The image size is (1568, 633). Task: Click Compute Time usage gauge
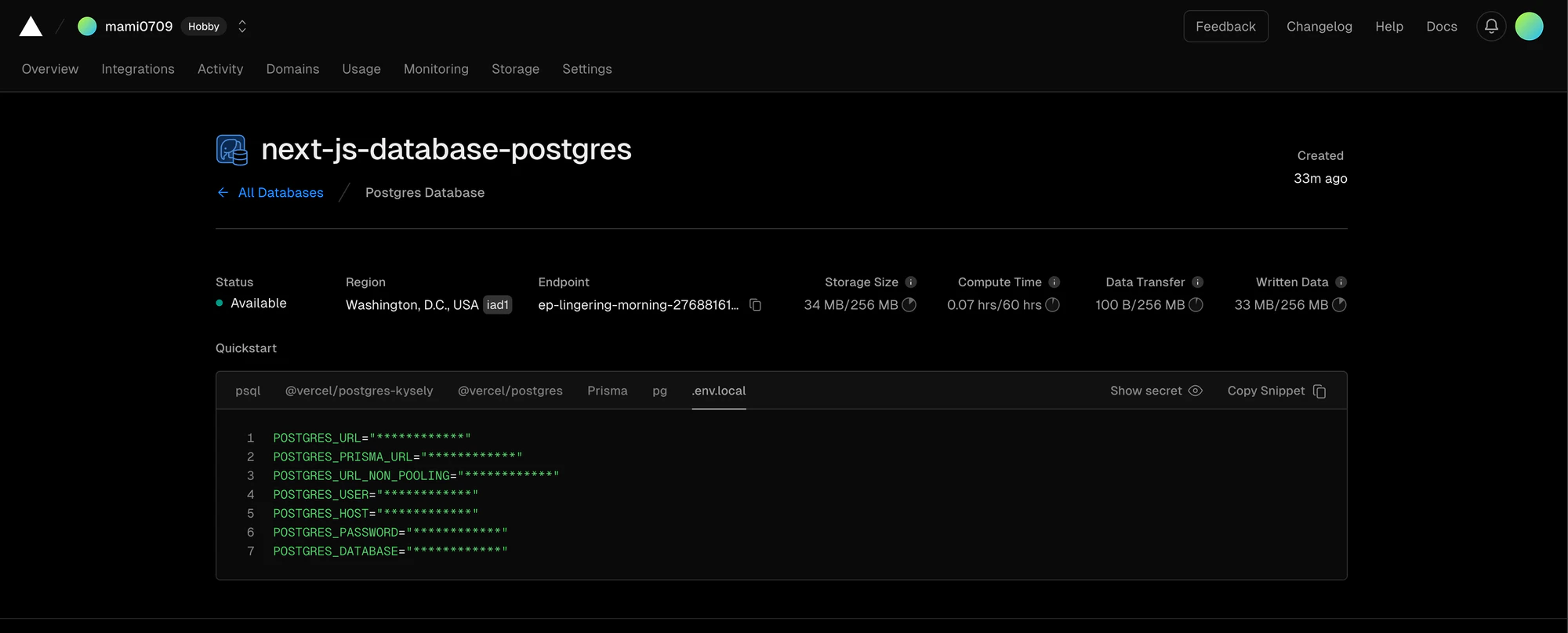tap(1053, 304)
